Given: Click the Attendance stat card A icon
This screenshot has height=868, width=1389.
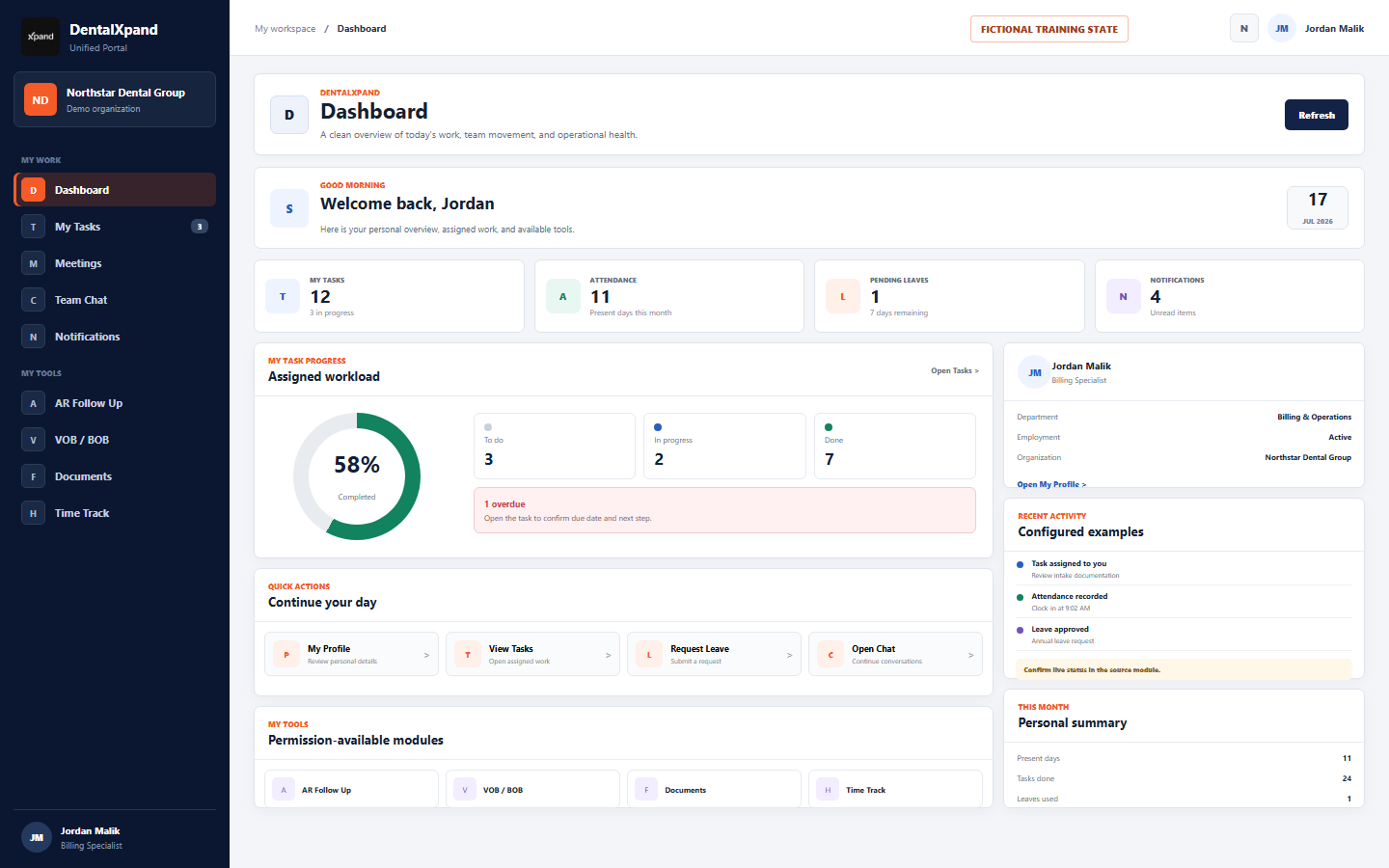Looking at the screenshot, I should coord(563,296).
